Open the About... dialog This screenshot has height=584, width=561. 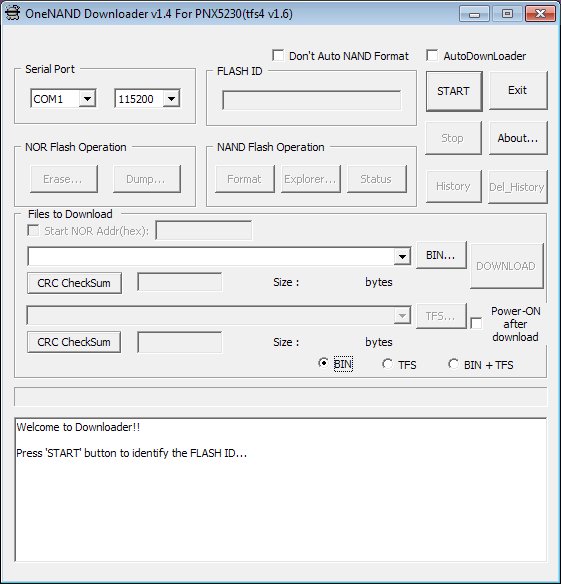pyautogui.click(x=518, y=138)
